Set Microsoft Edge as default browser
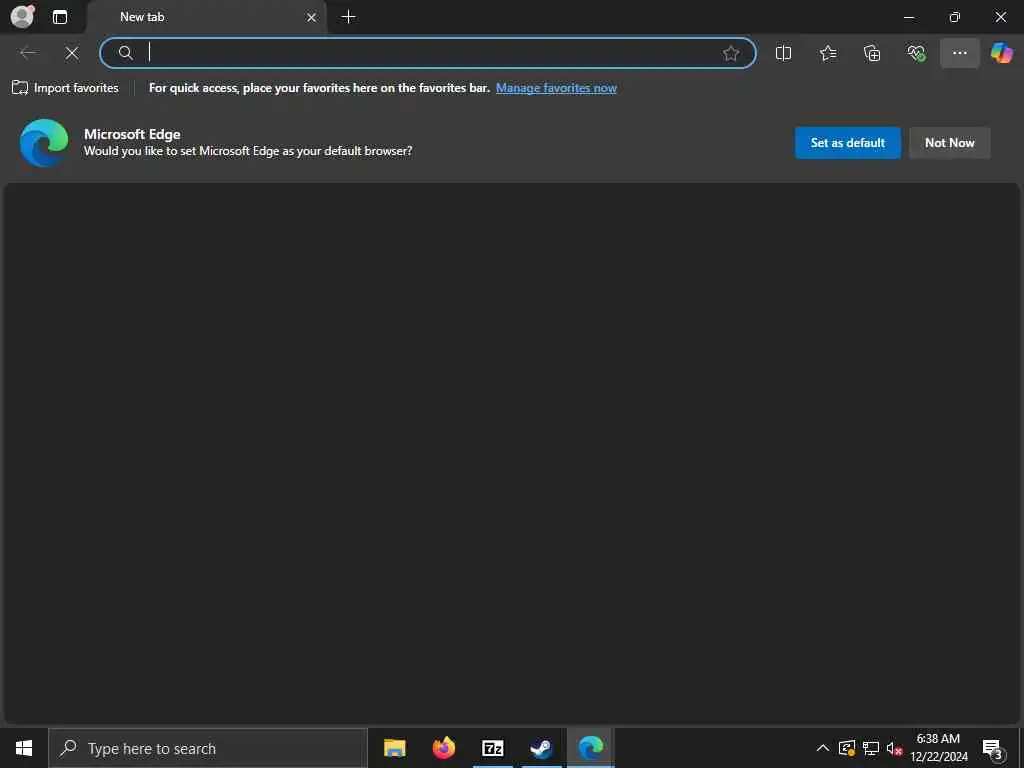 click(x=848, y=142)
